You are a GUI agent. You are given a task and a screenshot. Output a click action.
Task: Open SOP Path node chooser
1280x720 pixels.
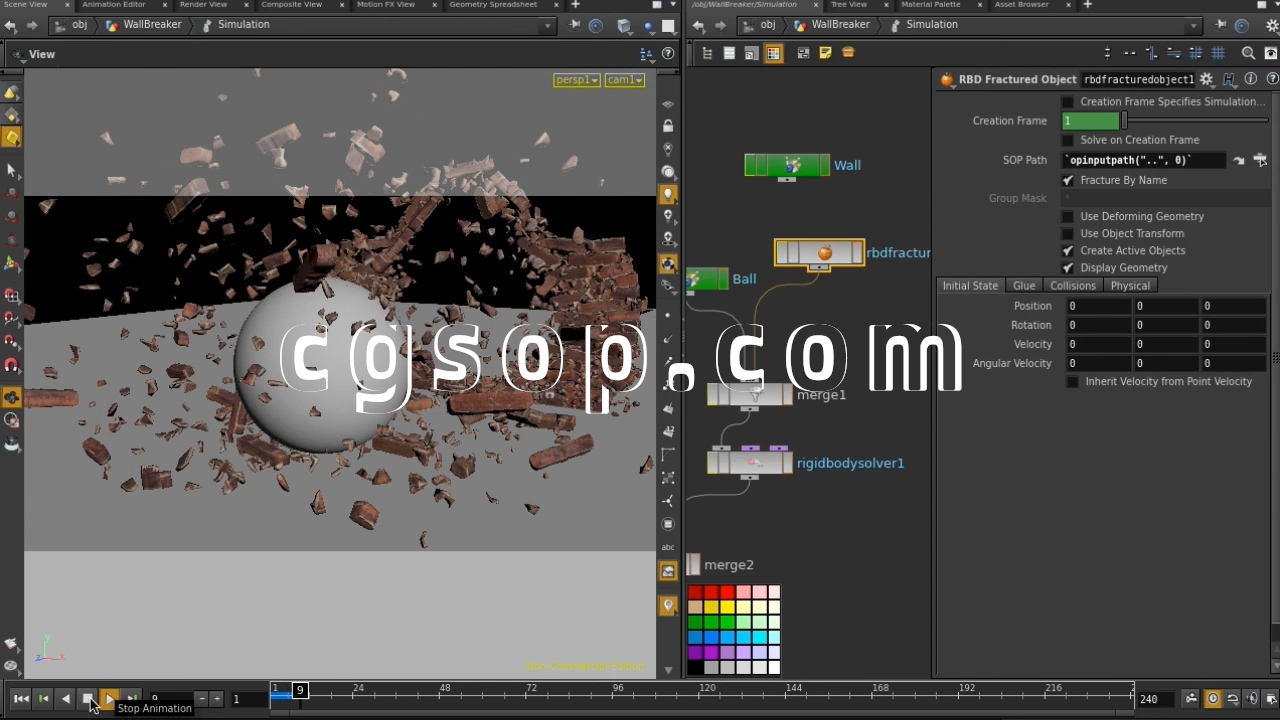pos(1260,160)
